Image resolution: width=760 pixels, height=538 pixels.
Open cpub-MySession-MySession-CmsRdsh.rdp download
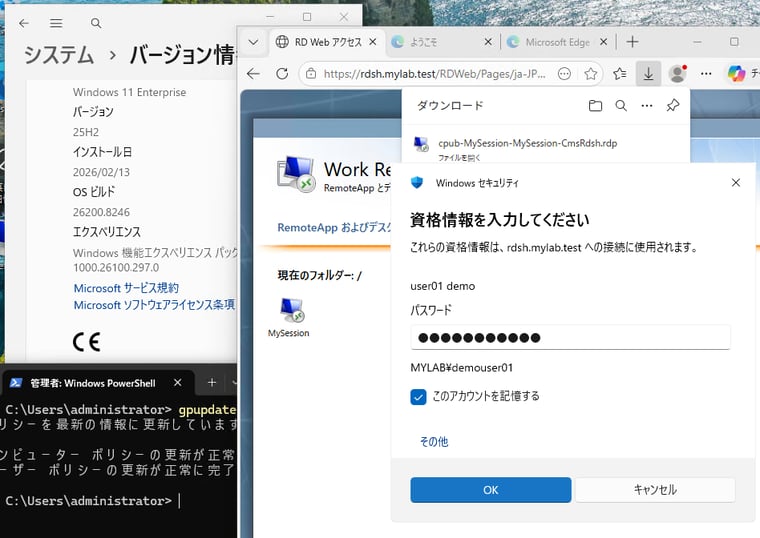(x=527, y=143)
